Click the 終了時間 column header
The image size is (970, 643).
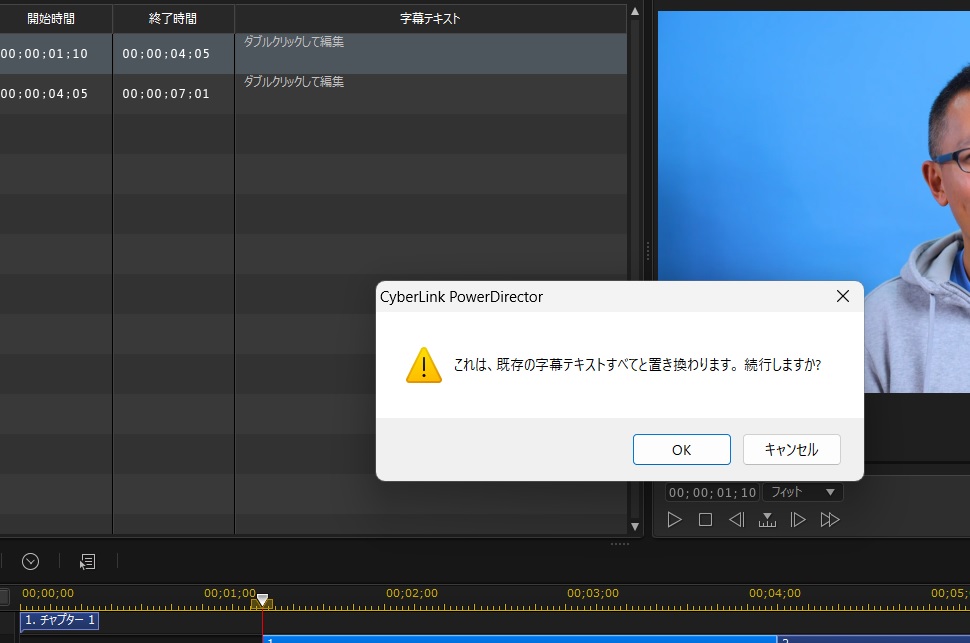(173, 19)
